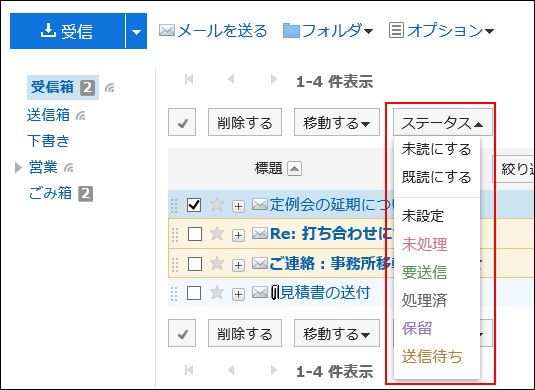Screen dimensions: 535x390
Task: Open the 見積書の送付 mail
Action: [x=325, y=292]
